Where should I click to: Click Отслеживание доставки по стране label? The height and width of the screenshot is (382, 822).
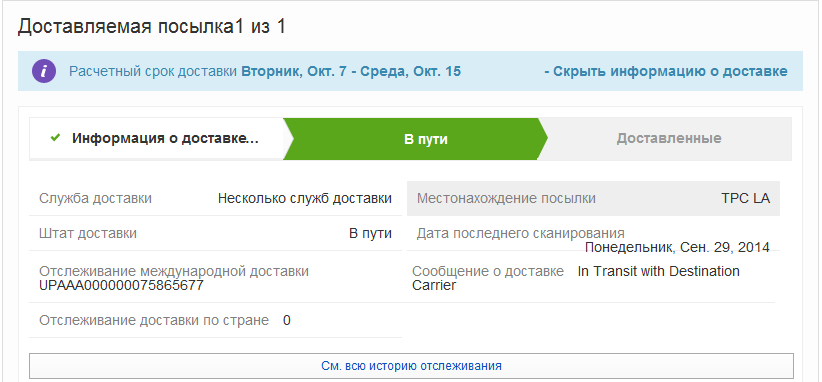pos(154,320)
